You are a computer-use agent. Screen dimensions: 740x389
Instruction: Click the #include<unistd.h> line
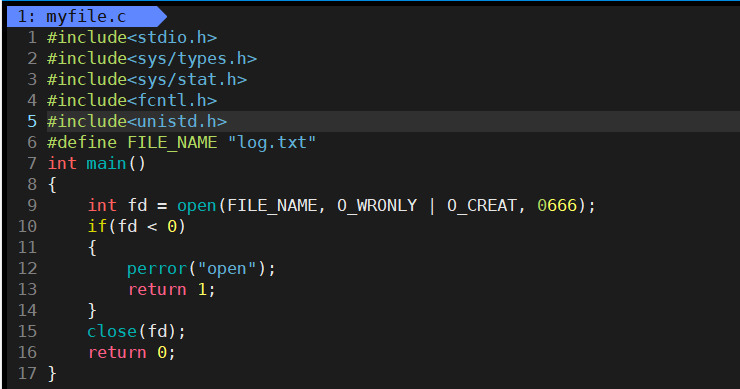coord(137,121)
